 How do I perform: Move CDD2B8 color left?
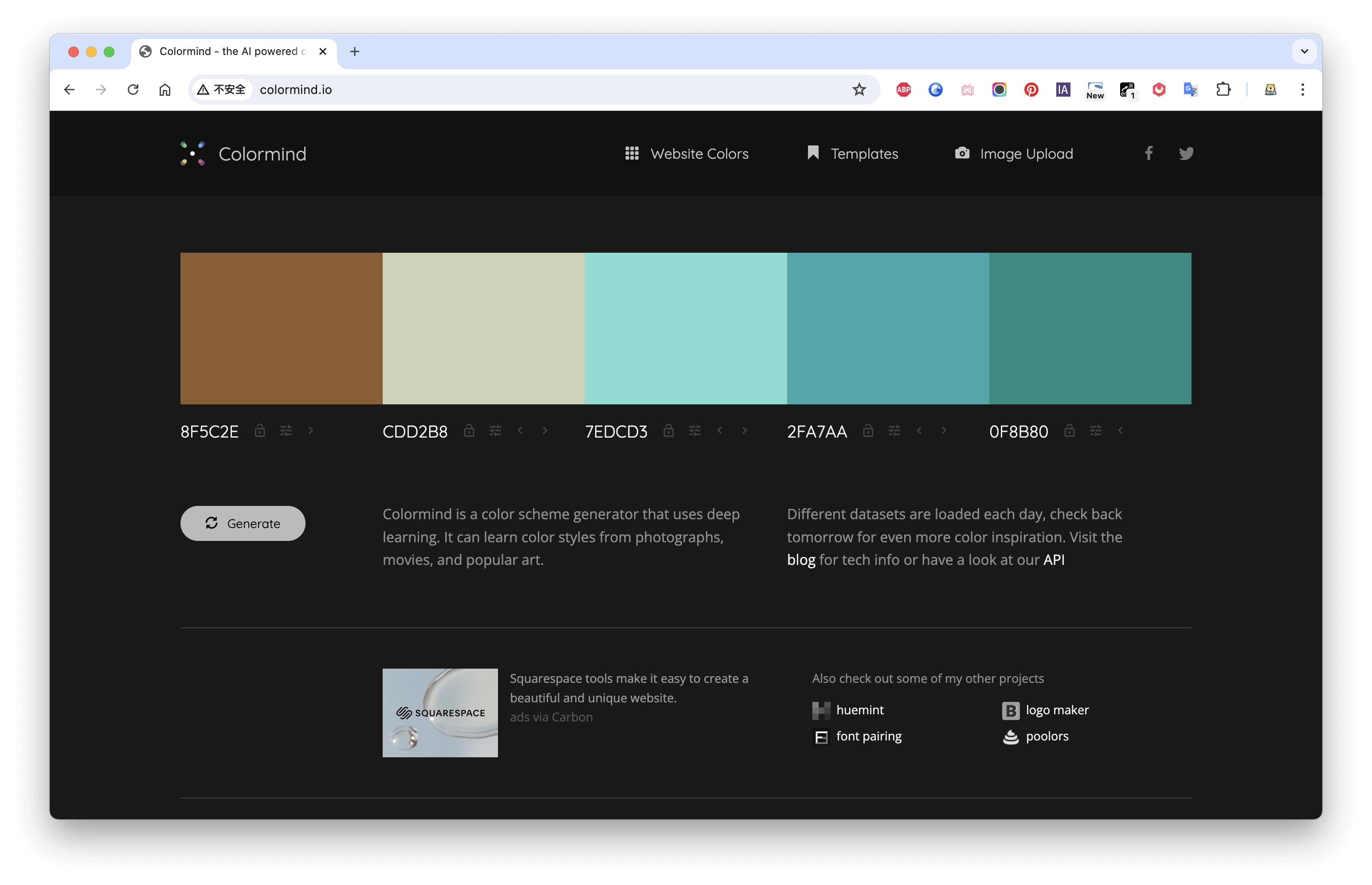pos(520,431)
